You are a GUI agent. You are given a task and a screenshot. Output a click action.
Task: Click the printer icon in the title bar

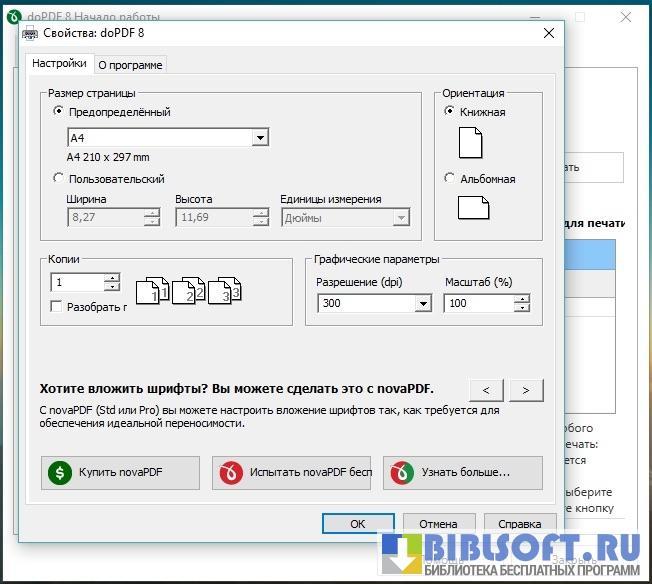(x=31, y=33)
